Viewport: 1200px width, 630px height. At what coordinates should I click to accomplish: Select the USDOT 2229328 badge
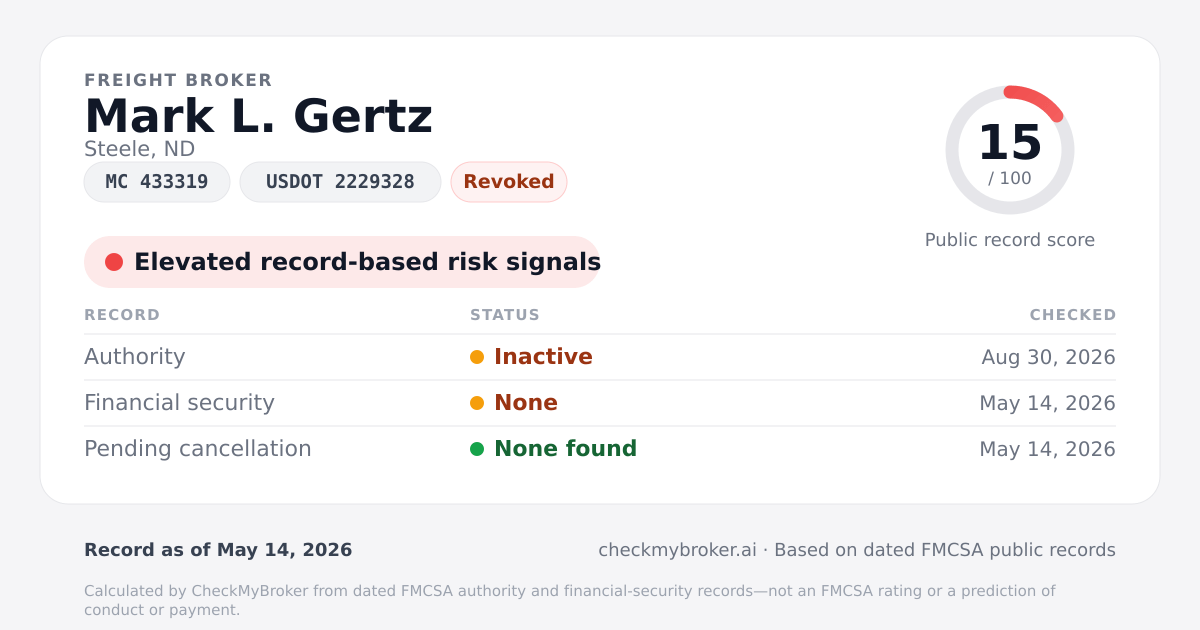pyautogui.click(x=340, y=182)
